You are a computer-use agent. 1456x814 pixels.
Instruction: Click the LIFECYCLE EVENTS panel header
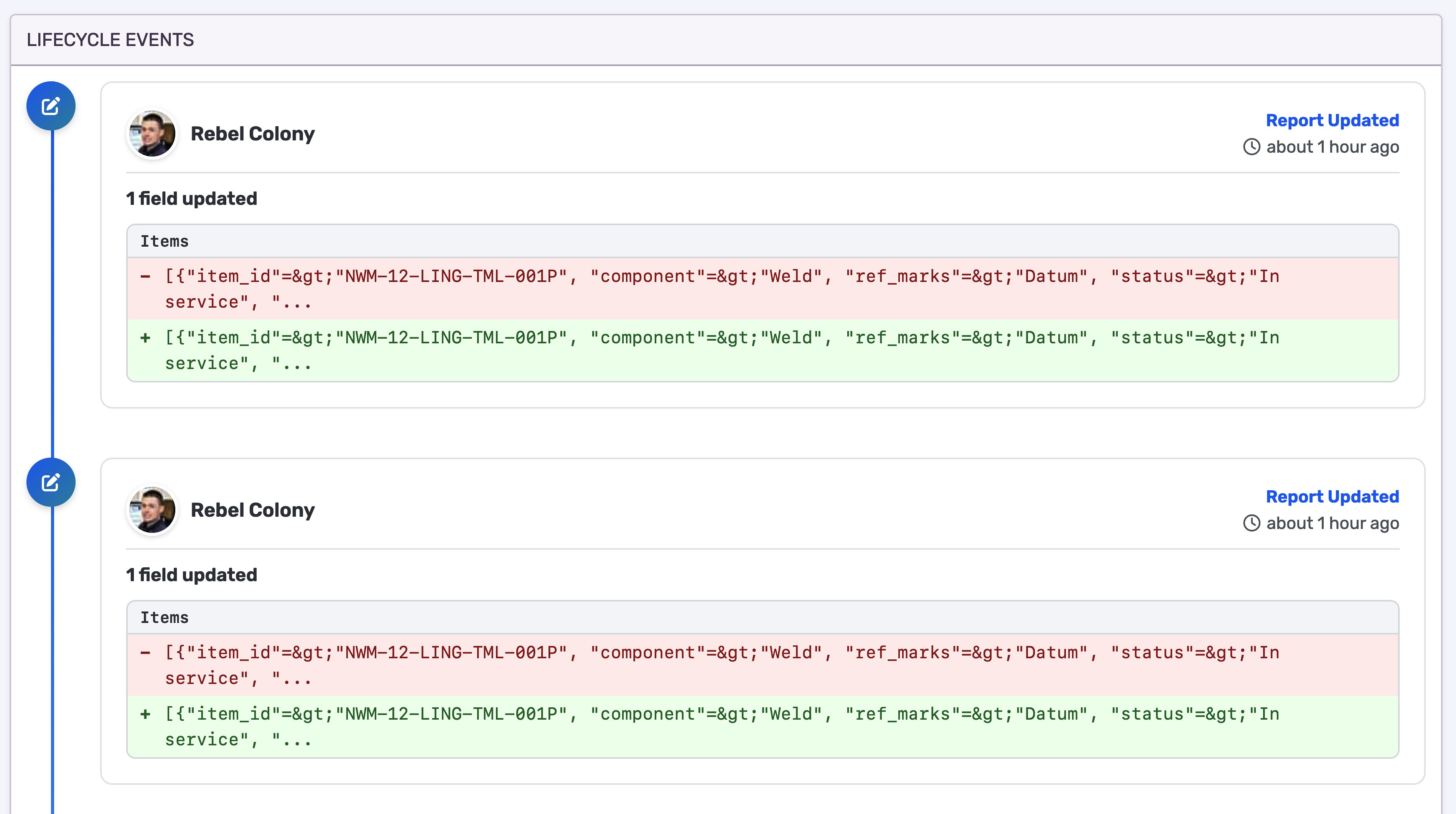pyautogui.click(x=110, y=40)
